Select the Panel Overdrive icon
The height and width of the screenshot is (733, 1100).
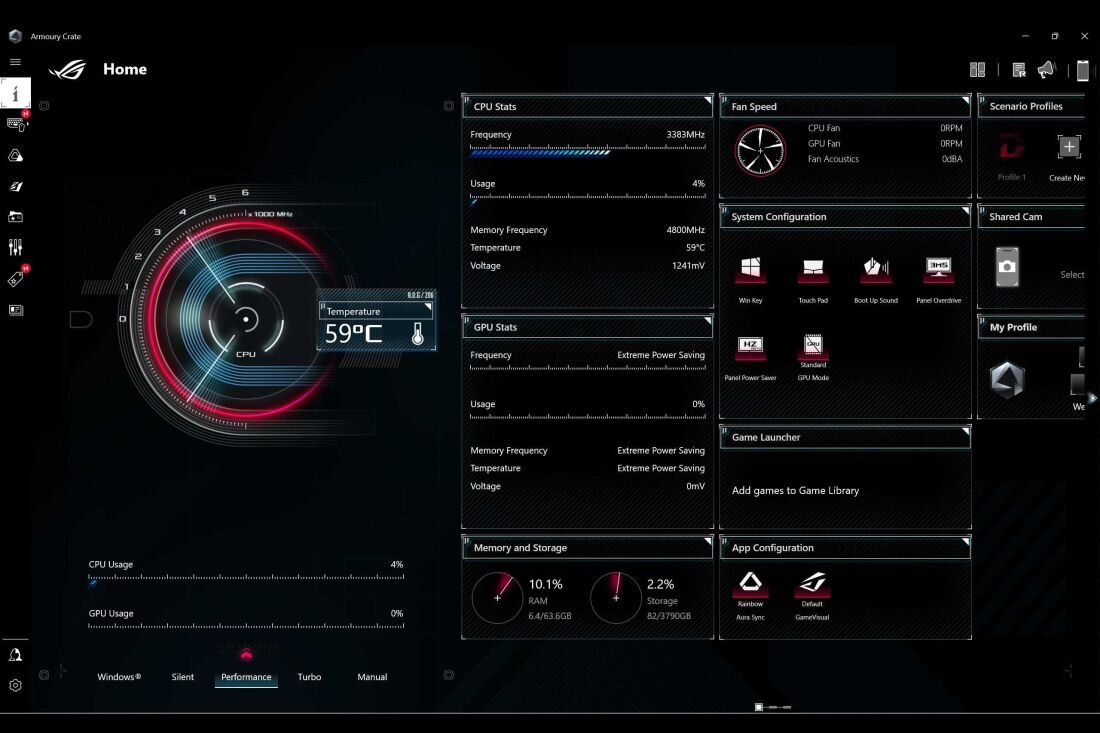pyautogui.click(x=938, y=270)
